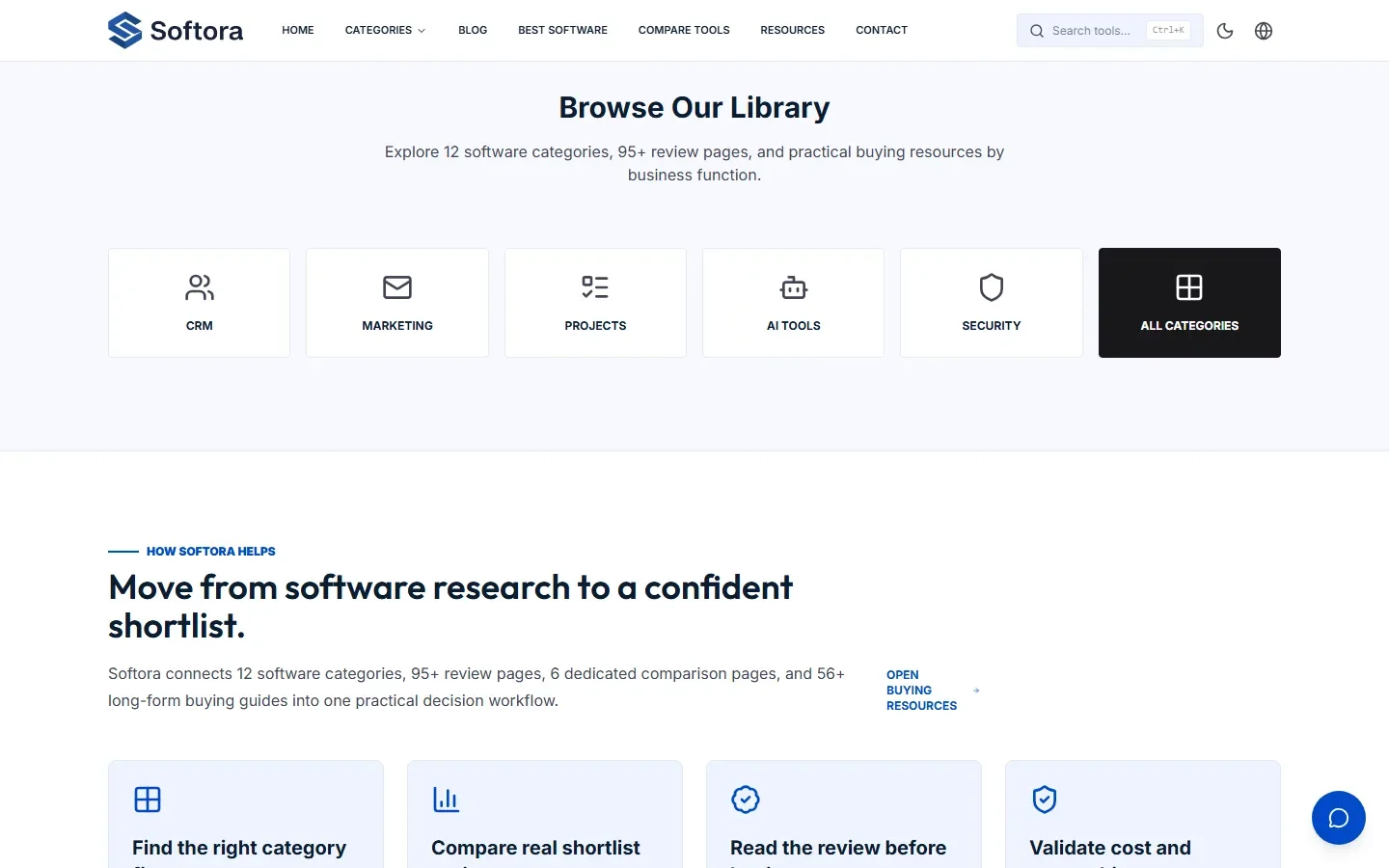Open the Blog menu item
The height and width of the screenshot is (868, 1389).
pos(473,30)
